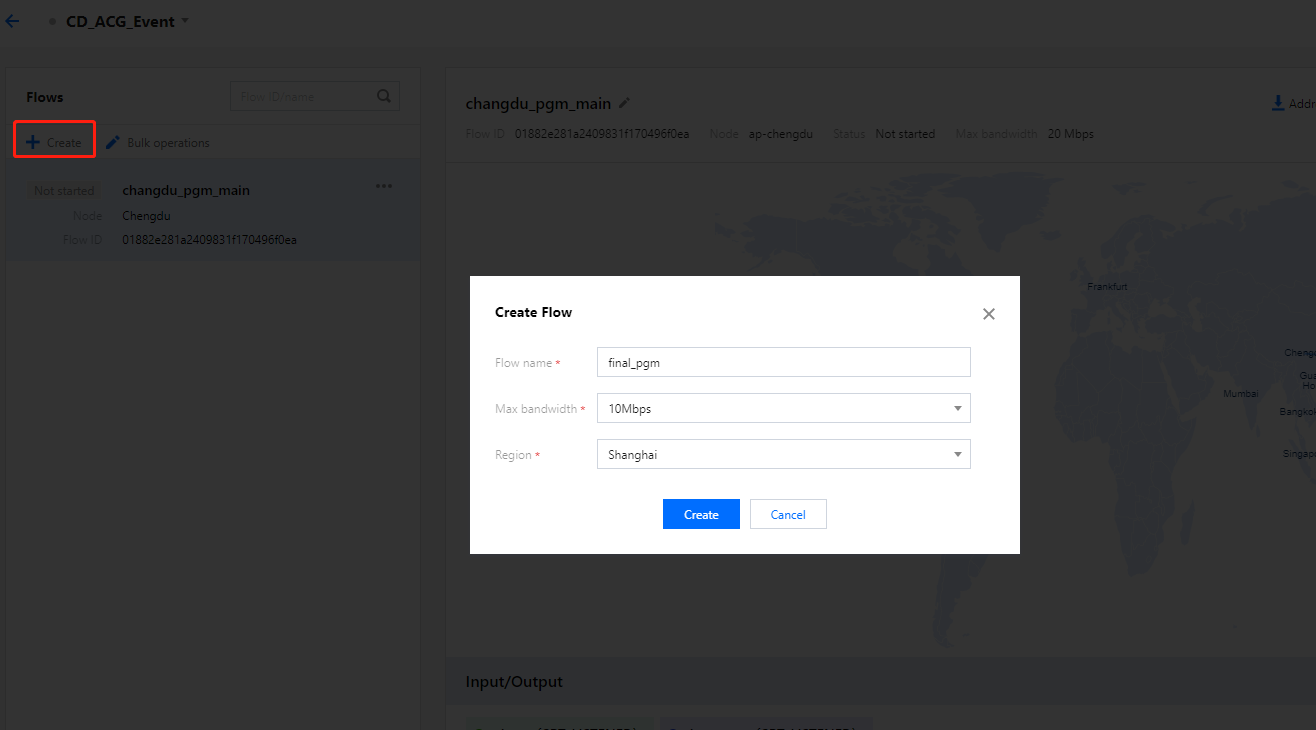Click the Bulk operations pencil icon
The height and width of the screenshot is (730, 1316).
click(113, 142)
